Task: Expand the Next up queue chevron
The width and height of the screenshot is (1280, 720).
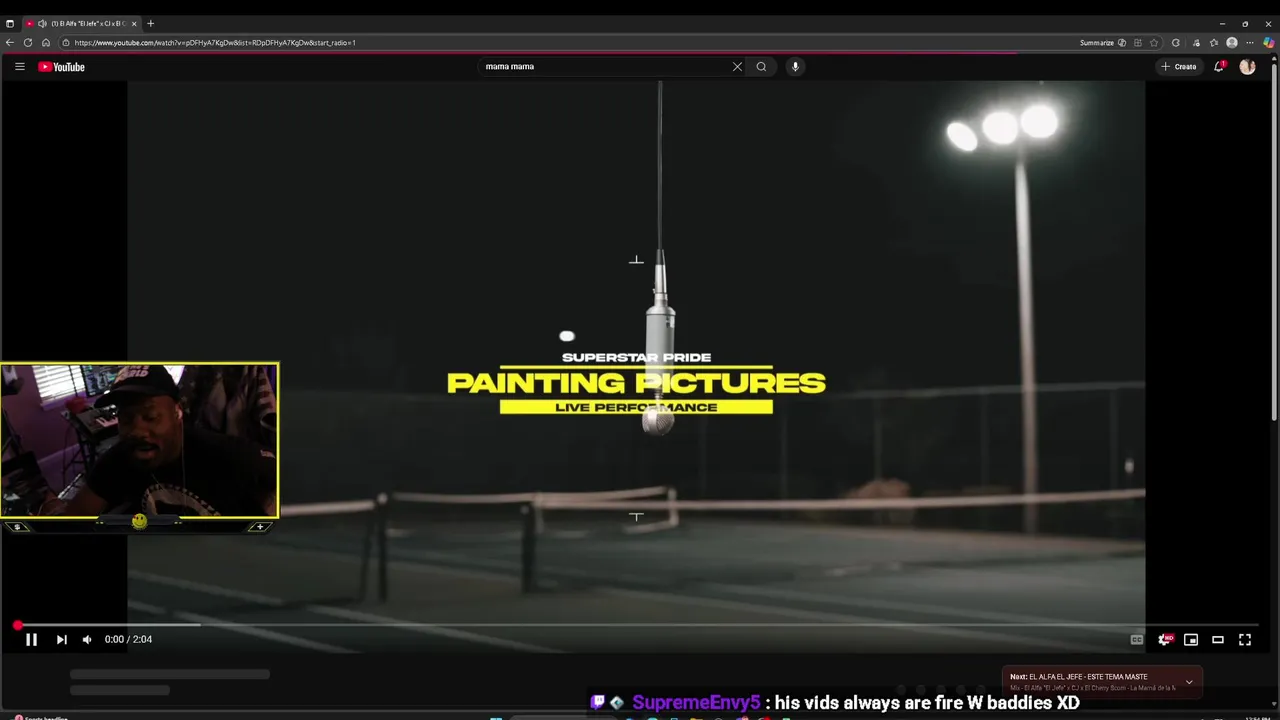Action: (x=1189, y=682)
